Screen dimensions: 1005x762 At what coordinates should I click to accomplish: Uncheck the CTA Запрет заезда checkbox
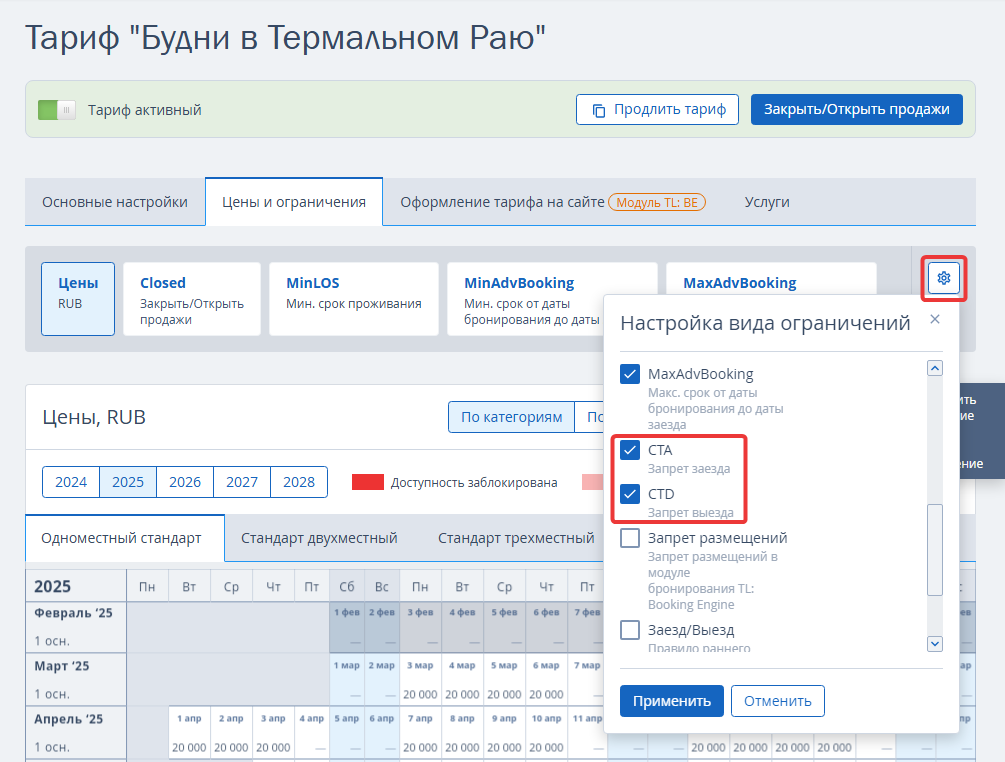(629, 450)
